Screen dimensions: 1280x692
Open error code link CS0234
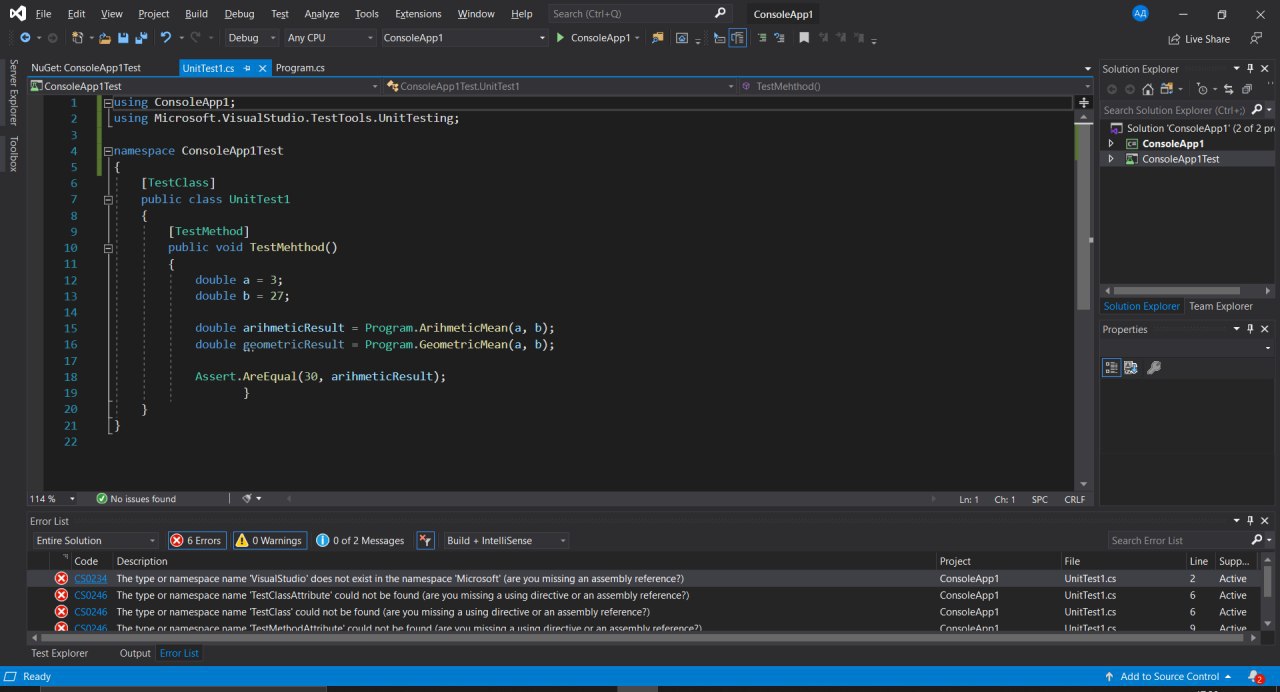[90, 579]
